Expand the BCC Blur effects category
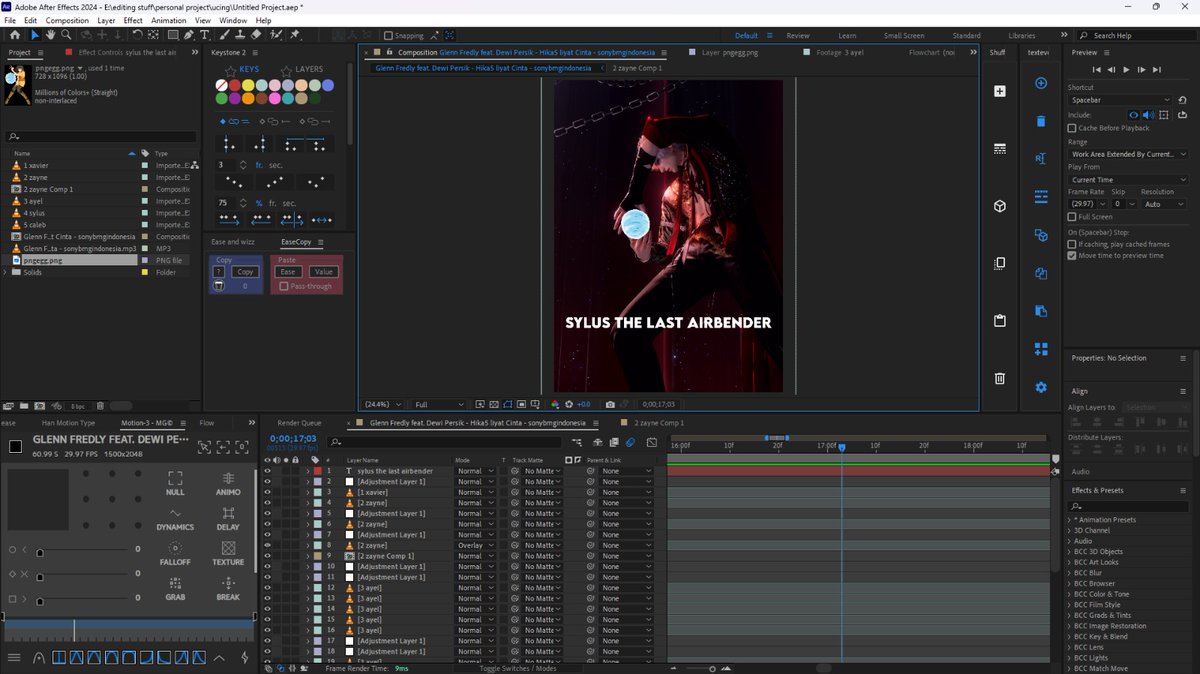1200x674 pixels. (1070, 573)
